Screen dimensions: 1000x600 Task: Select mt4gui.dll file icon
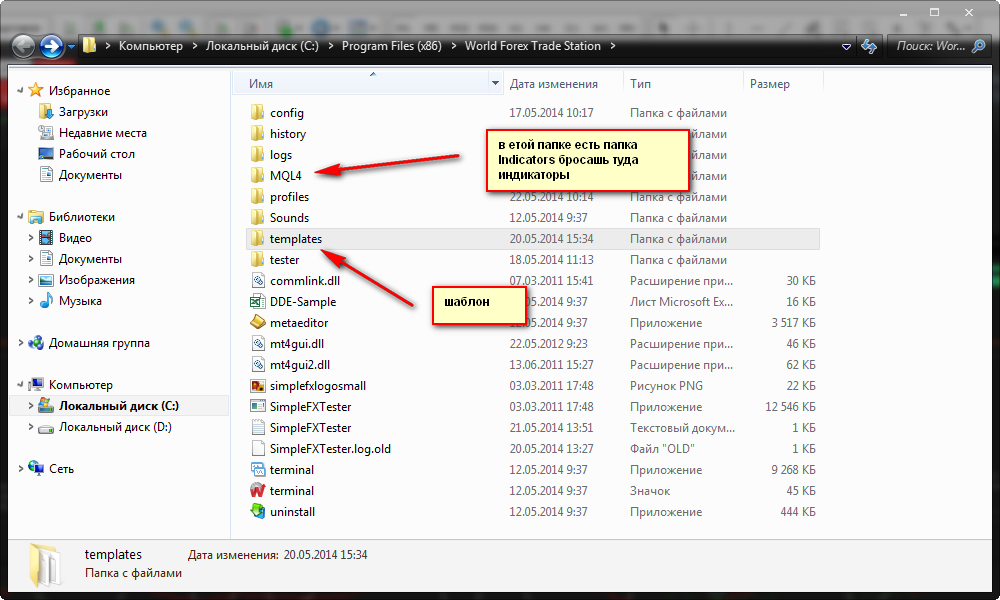coord(258,344)
